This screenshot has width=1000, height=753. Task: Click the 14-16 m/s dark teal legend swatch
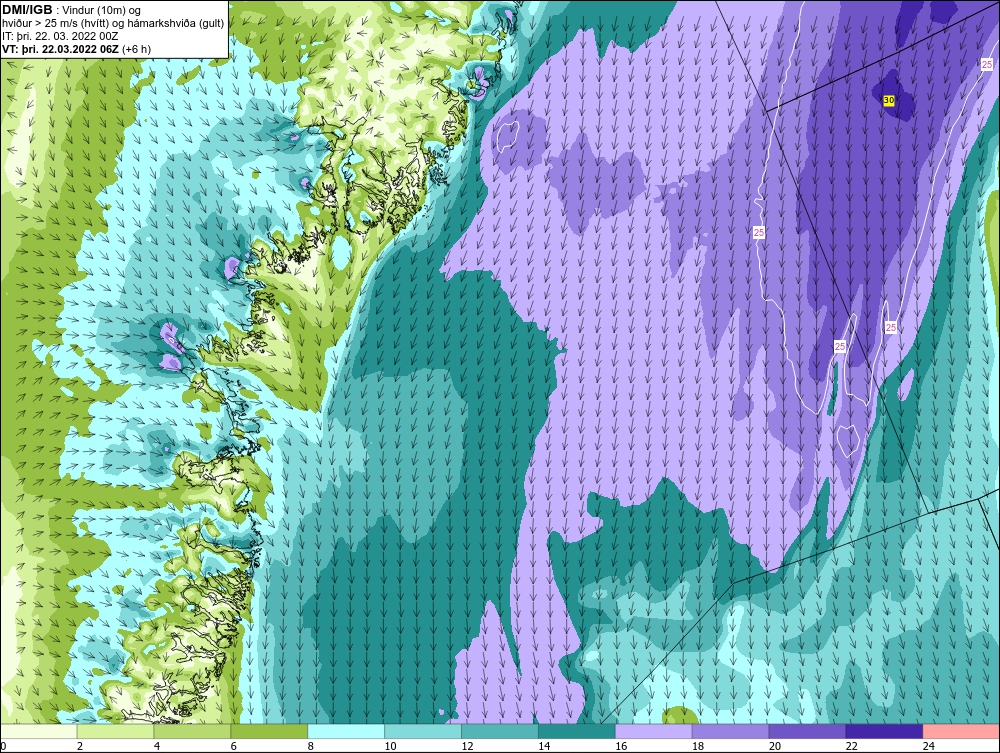(x=577, y=731)
